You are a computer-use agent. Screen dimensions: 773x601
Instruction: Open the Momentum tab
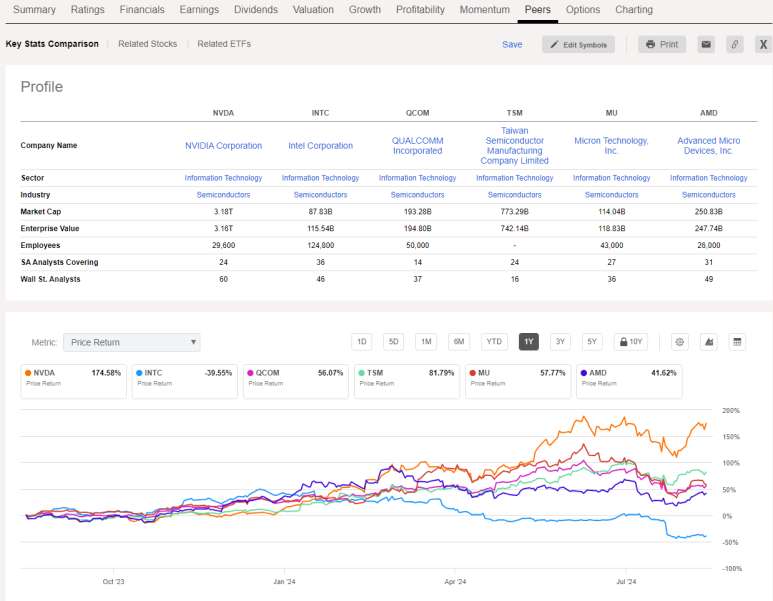coord(485,9)
